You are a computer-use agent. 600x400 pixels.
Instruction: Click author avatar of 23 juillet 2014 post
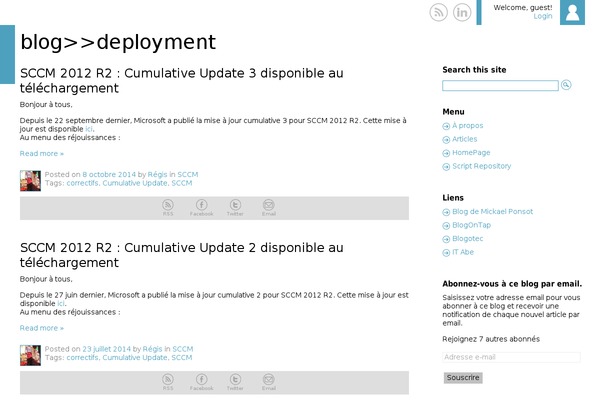click(x=30, y=355)
